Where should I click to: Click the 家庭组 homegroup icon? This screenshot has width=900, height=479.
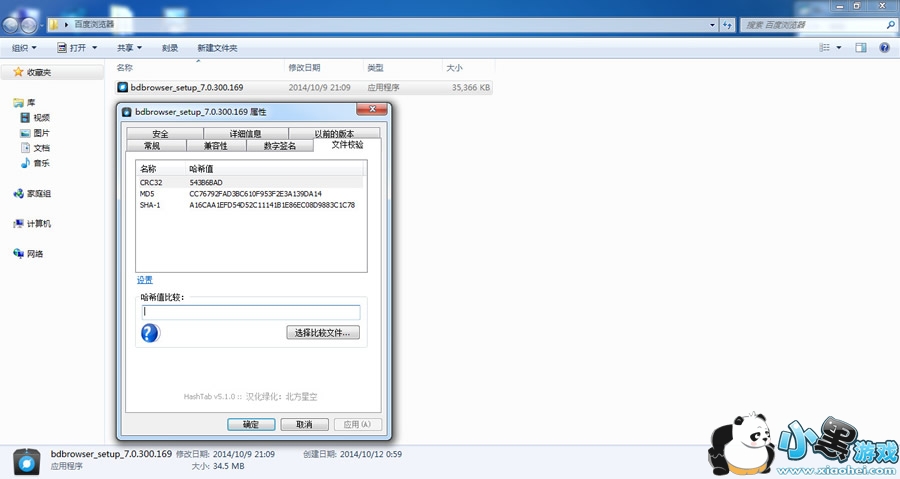(18, 194)
